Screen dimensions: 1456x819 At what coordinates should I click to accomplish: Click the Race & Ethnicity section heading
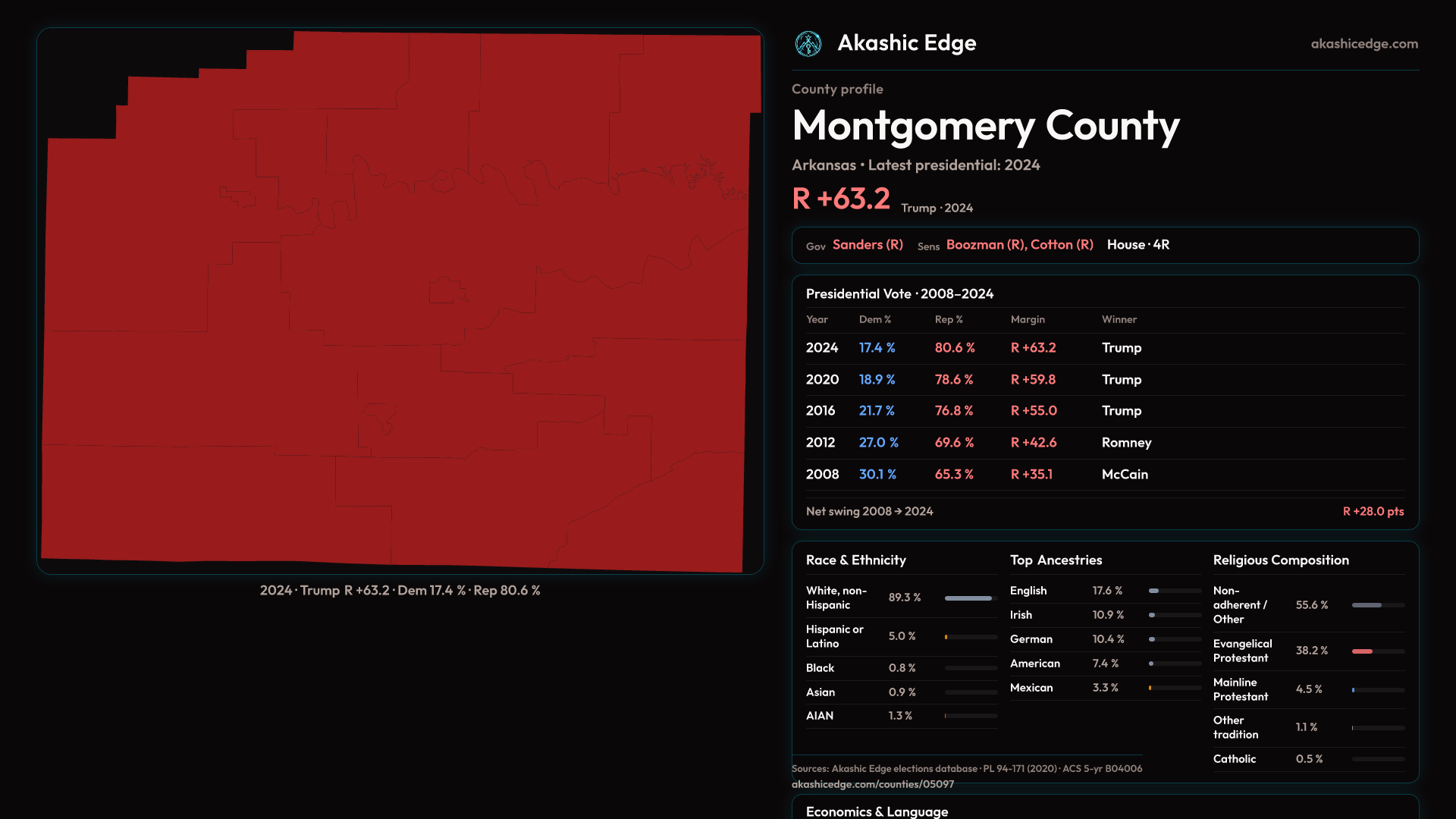[x=855, y=560]
